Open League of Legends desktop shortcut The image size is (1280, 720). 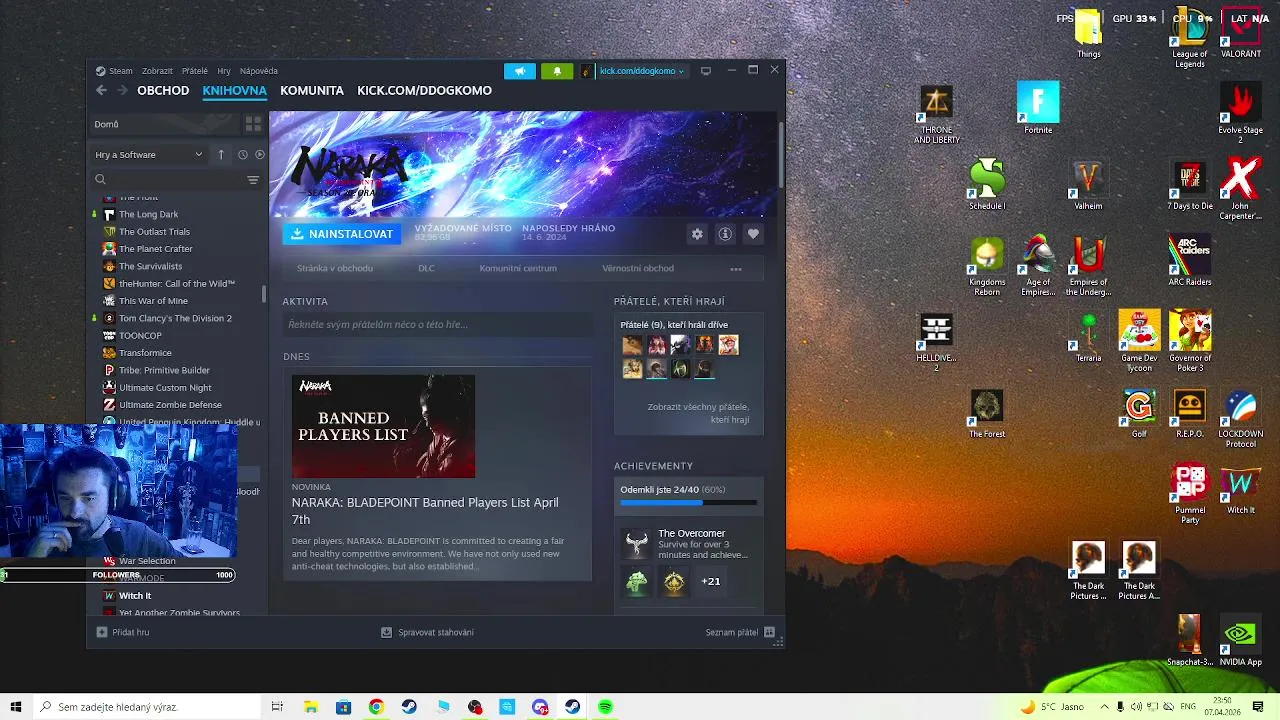(1190, 38)
